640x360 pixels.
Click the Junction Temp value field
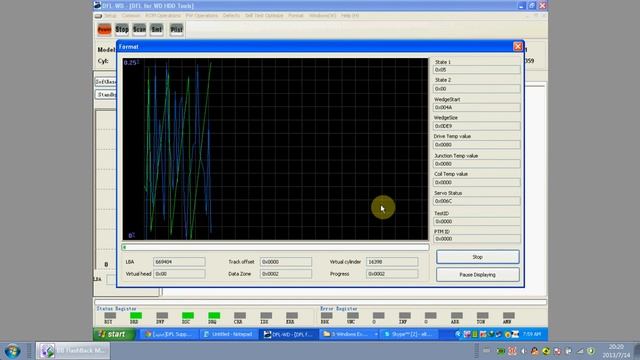476,164
